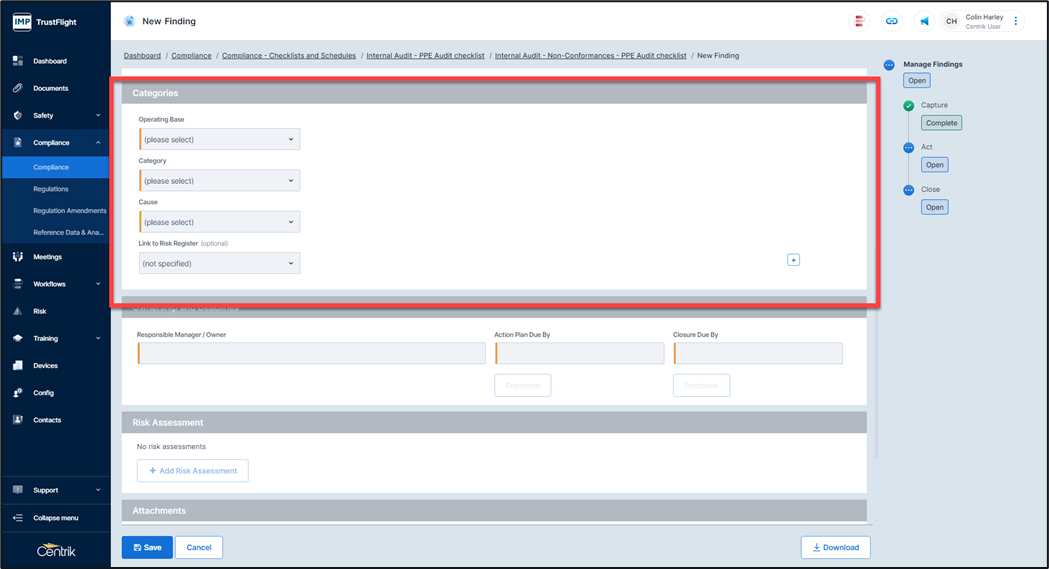Click the Support sidebar icon
1049x569 pixels.
pos(18,490)
